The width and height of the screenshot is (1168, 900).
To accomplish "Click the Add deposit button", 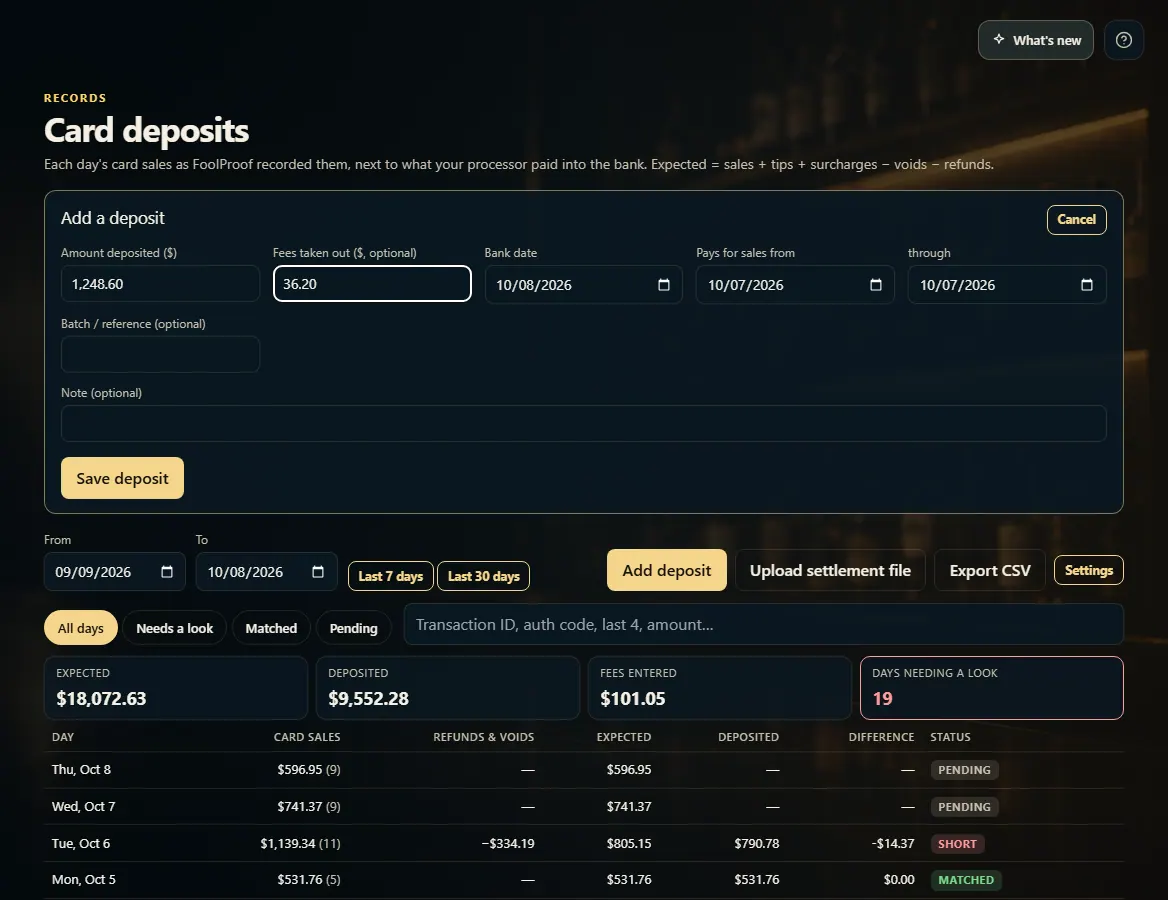I will click(x=667, y=570).
